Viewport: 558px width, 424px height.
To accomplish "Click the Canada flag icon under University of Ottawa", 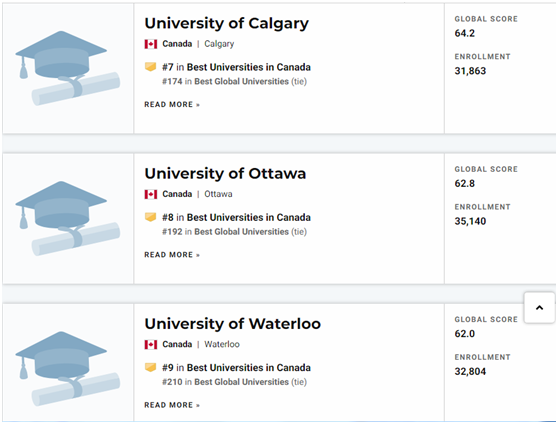I will point(151,194).
